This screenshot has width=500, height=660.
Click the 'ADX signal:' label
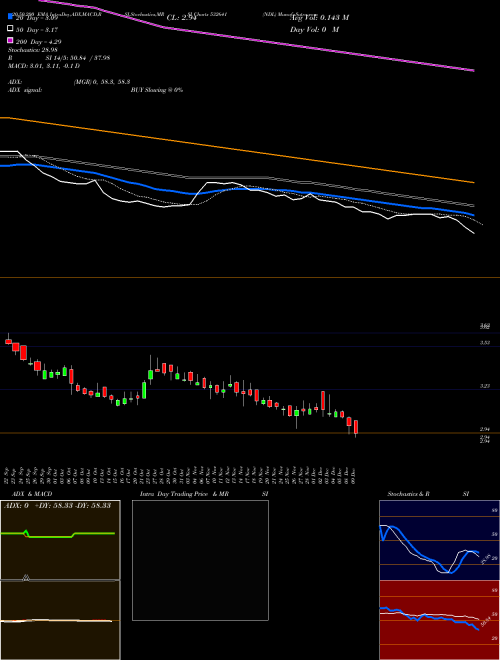[25, 90]
